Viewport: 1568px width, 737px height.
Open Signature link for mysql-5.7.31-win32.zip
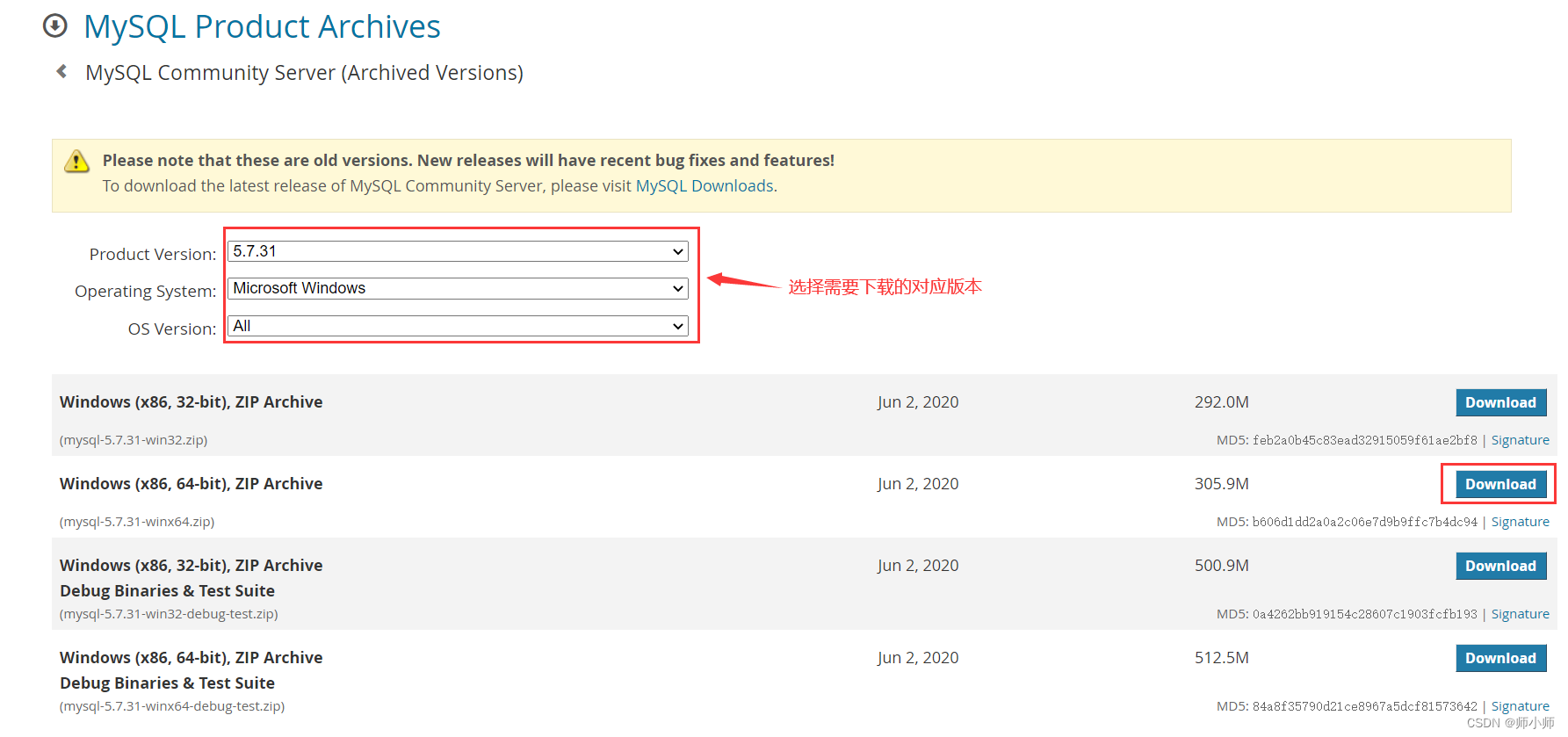pos(1520,440)
